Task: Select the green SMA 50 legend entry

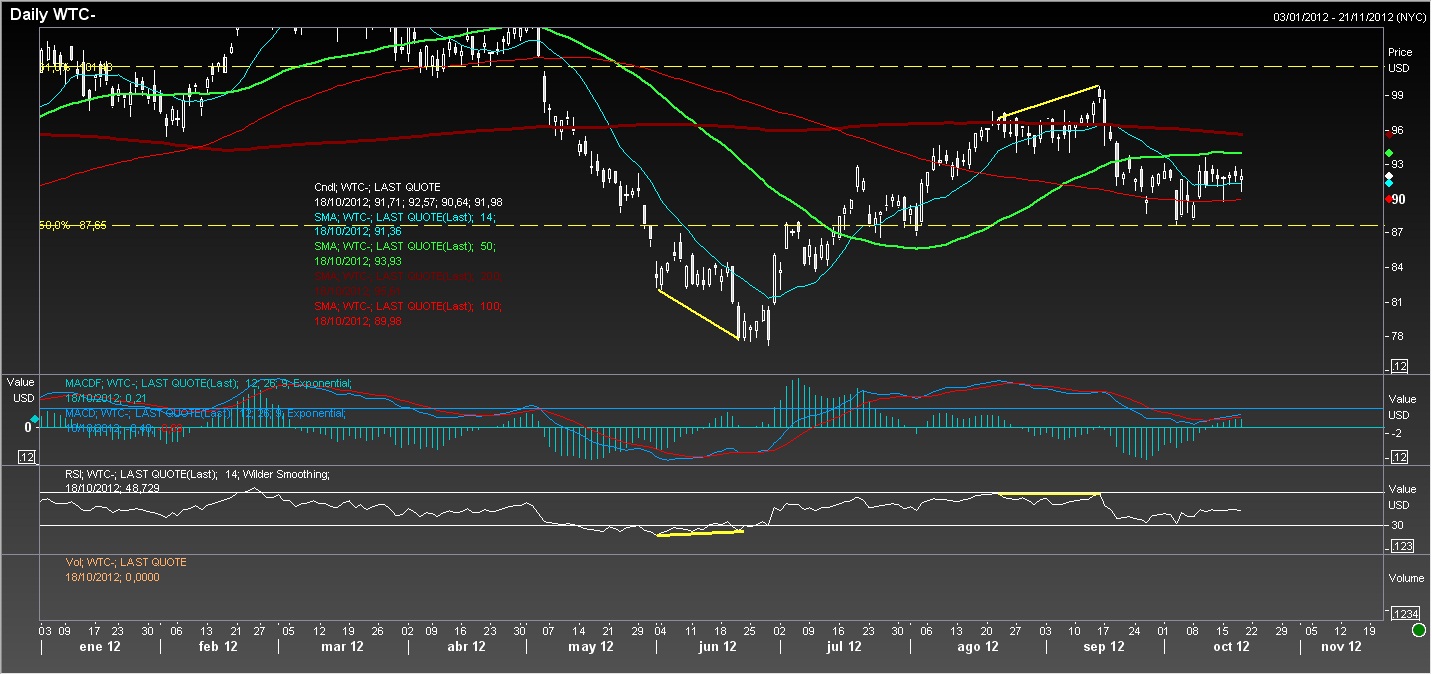Action: coord(404,245)
